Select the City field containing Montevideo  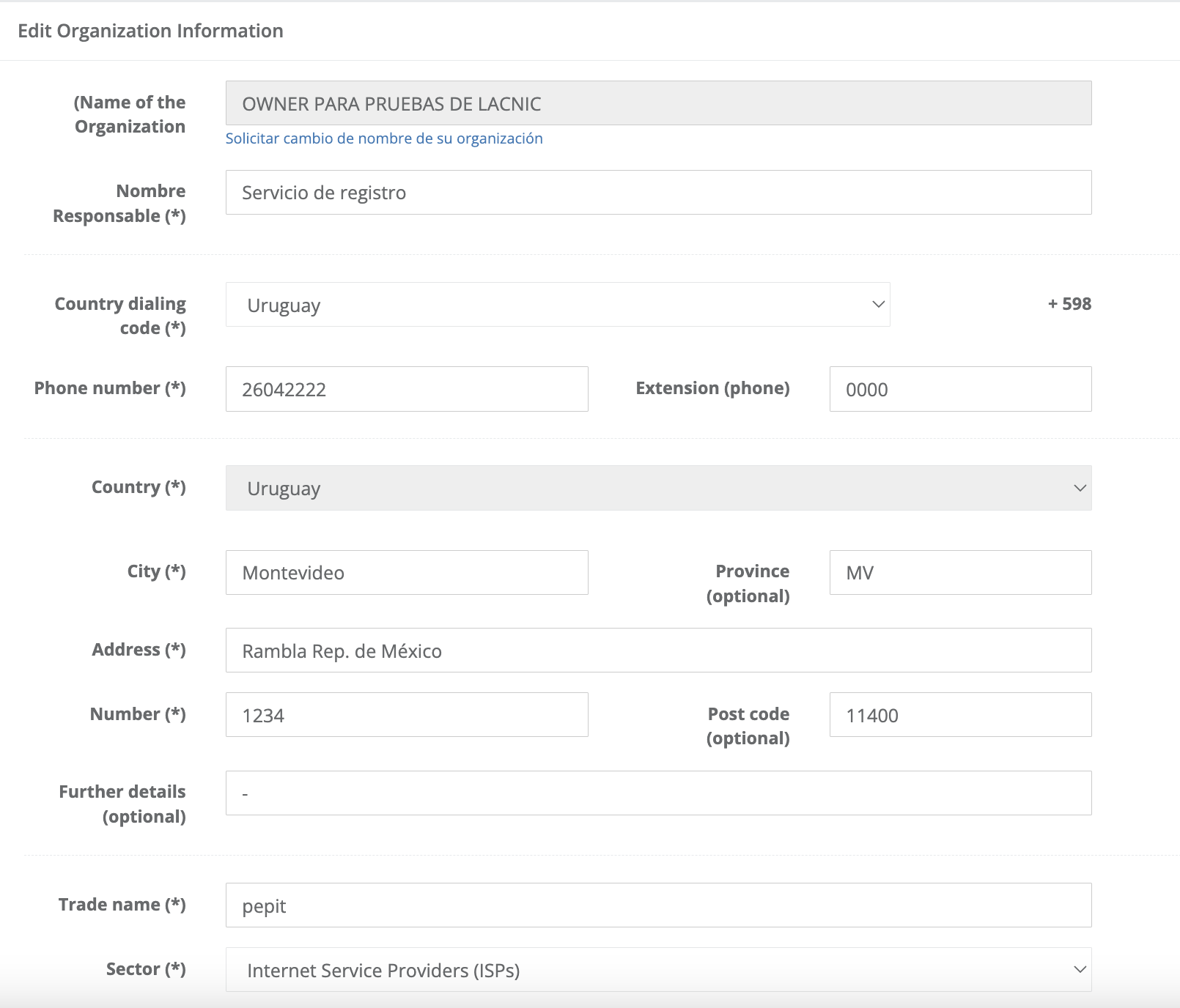(x=406, y=573)
